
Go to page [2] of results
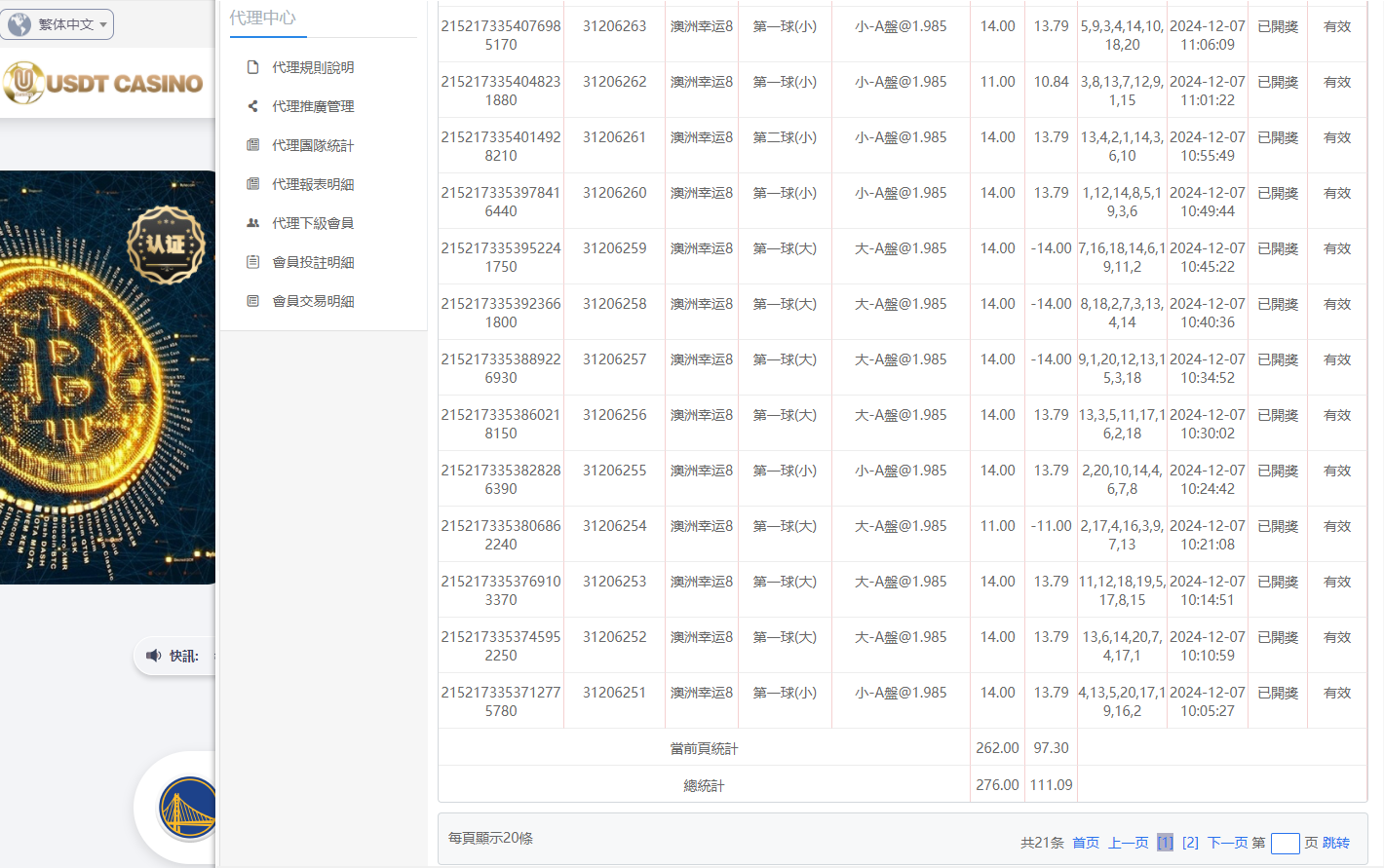(x=1190, y=843)
